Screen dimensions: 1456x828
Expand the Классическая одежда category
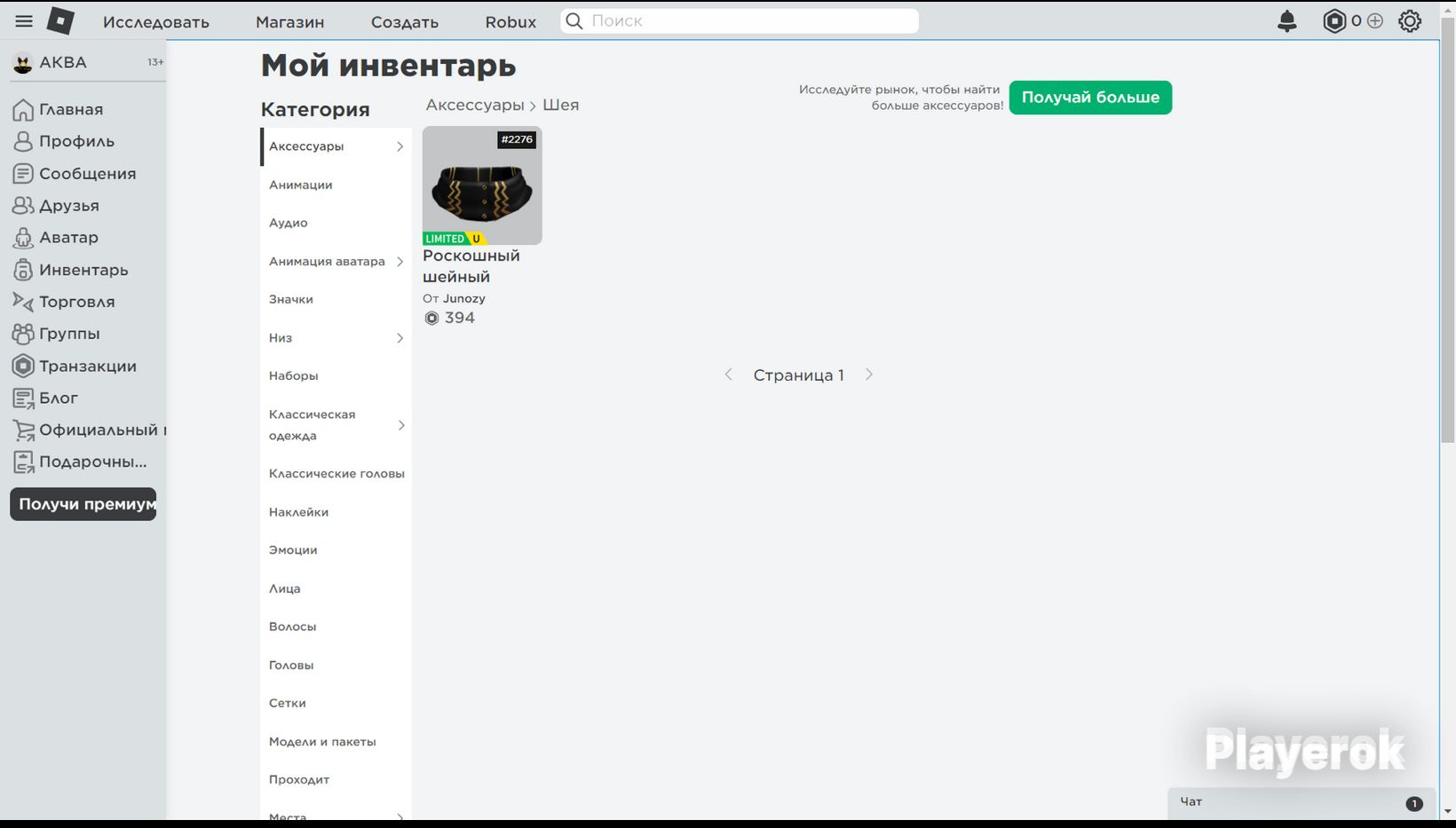point(400,426)
